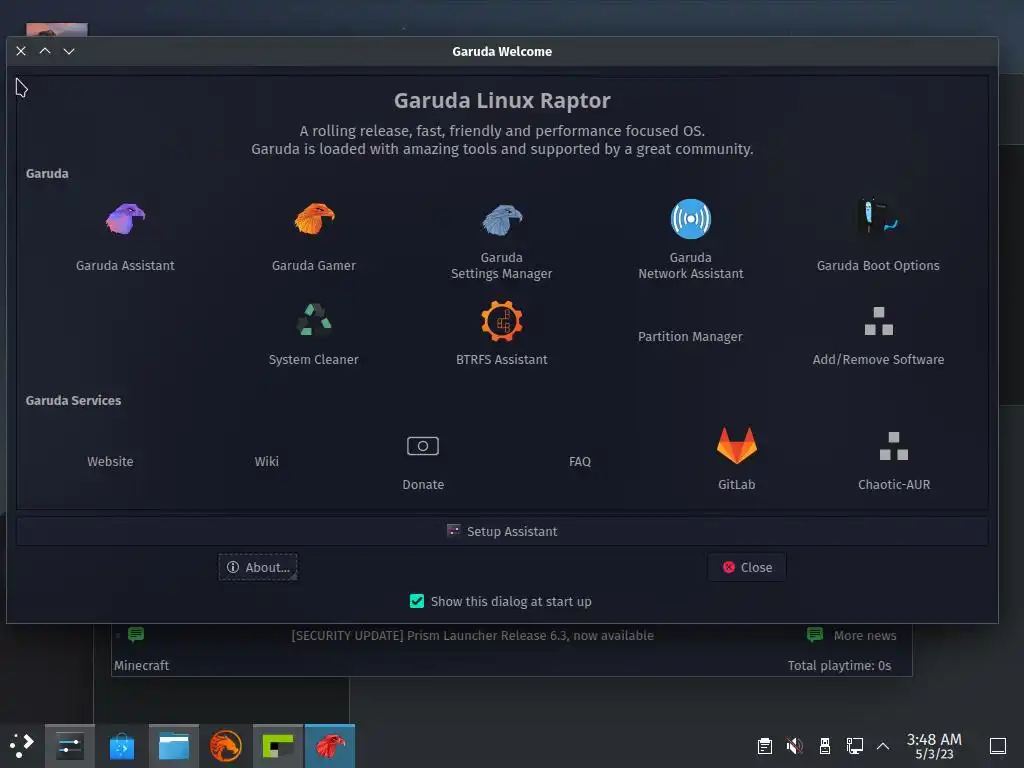
Task: Open Garuda Assistant purple eagle icon
Action: point(125,219)
